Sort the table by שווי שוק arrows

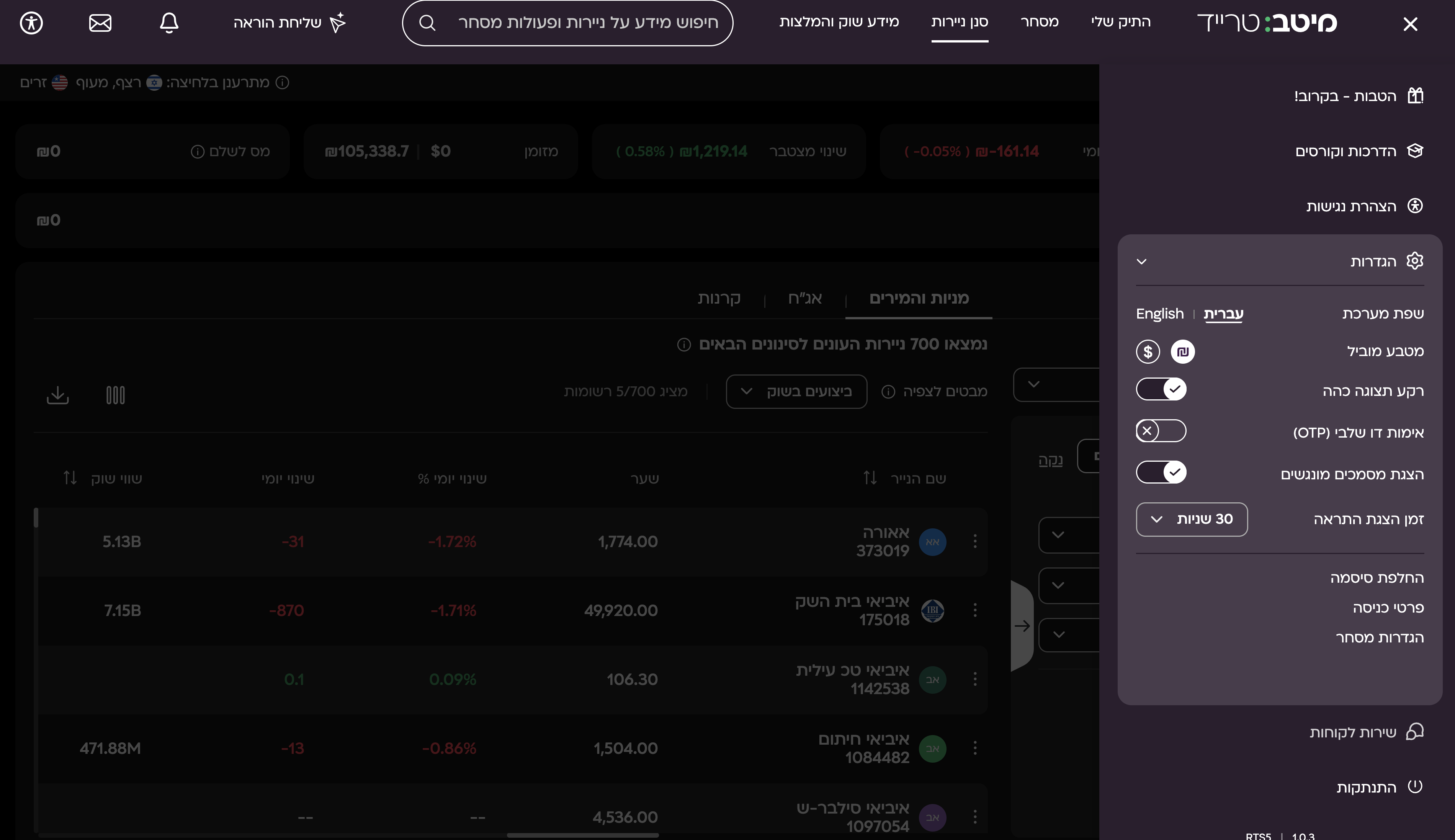coord(70,478)
